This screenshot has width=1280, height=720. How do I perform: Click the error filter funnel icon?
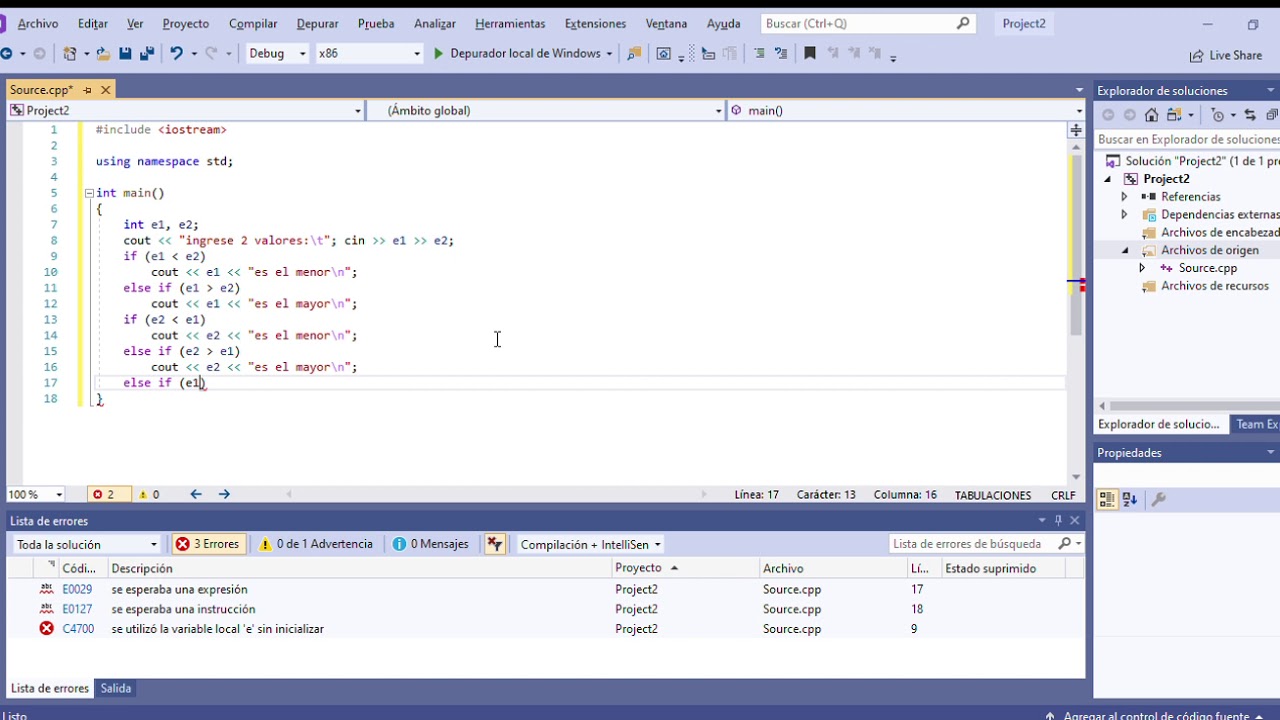click(x=494, y=544)
